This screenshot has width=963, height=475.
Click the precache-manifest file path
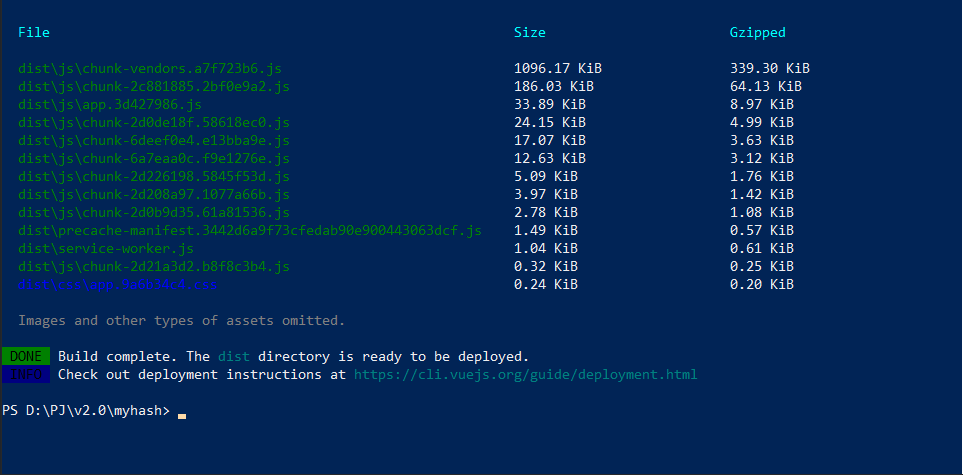pyautogui.click(x=249, y=230)
